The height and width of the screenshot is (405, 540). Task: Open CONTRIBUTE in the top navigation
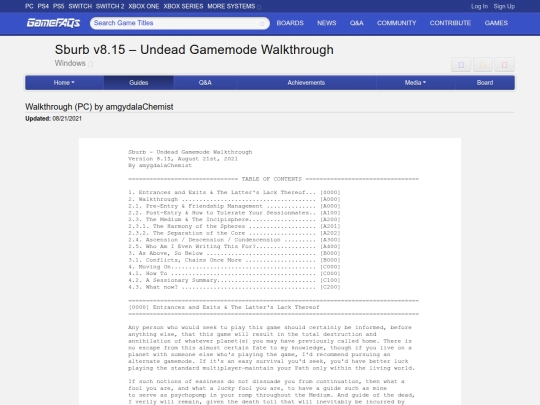(x=450, y=23)
